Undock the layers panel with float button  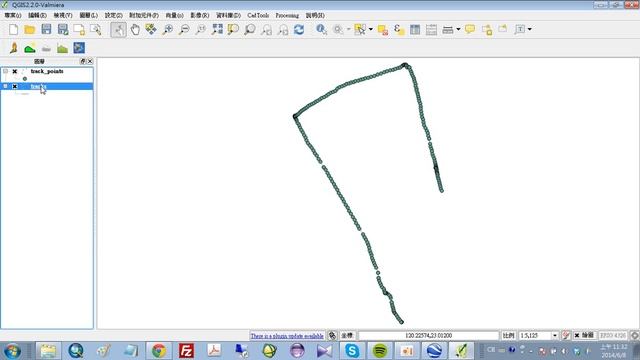click(83, 61)
